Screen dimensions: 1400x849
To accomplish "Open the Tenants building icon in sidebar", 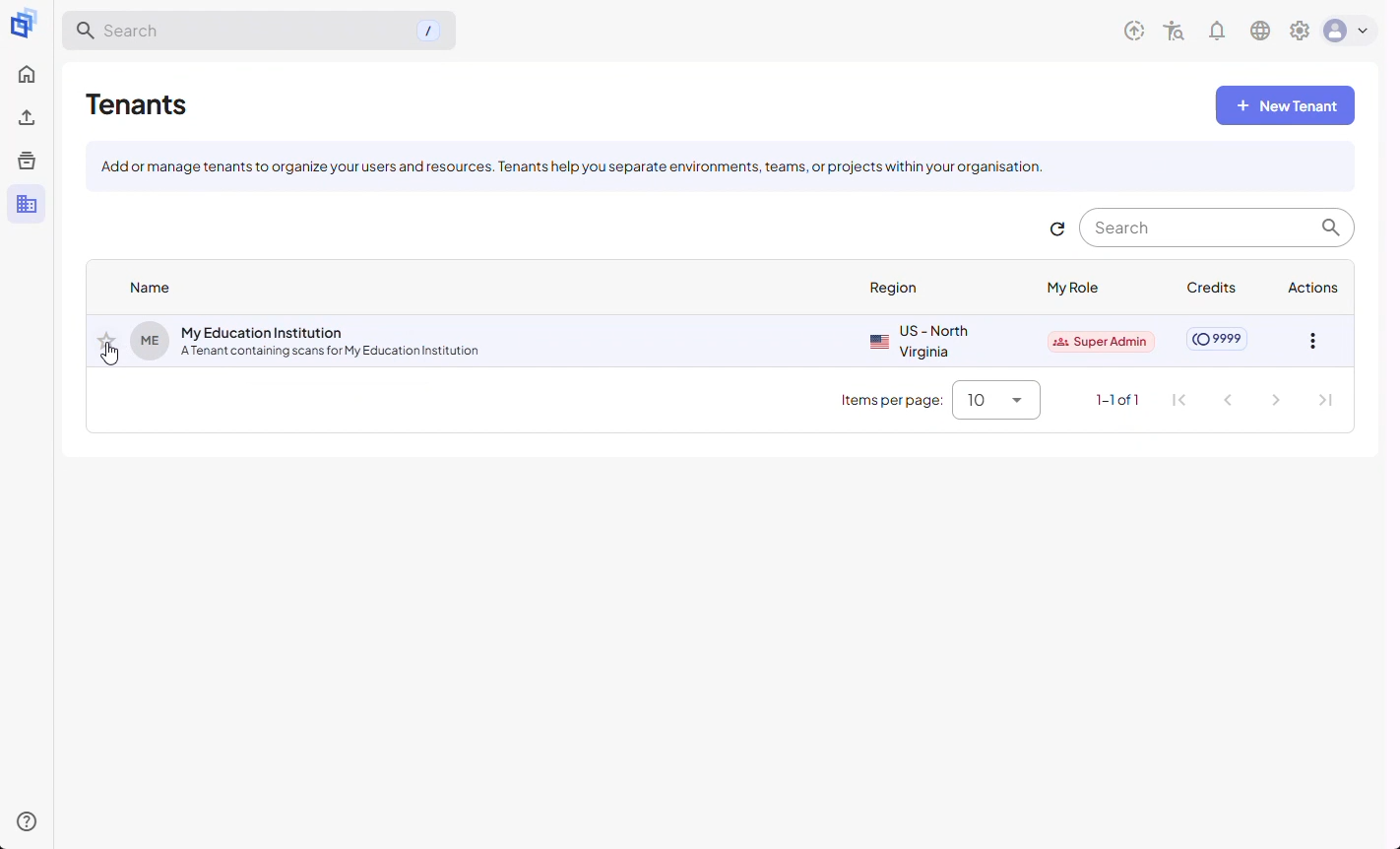I will [27, 205].
